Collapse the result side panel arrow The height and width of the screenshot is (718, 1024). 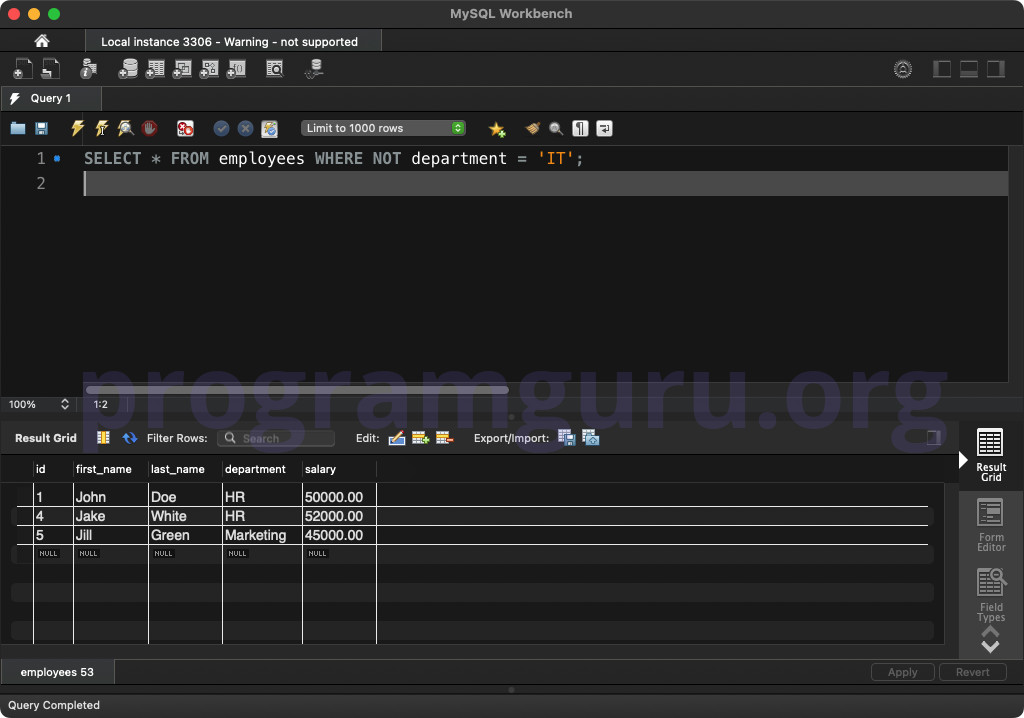(x=963, y=460)
